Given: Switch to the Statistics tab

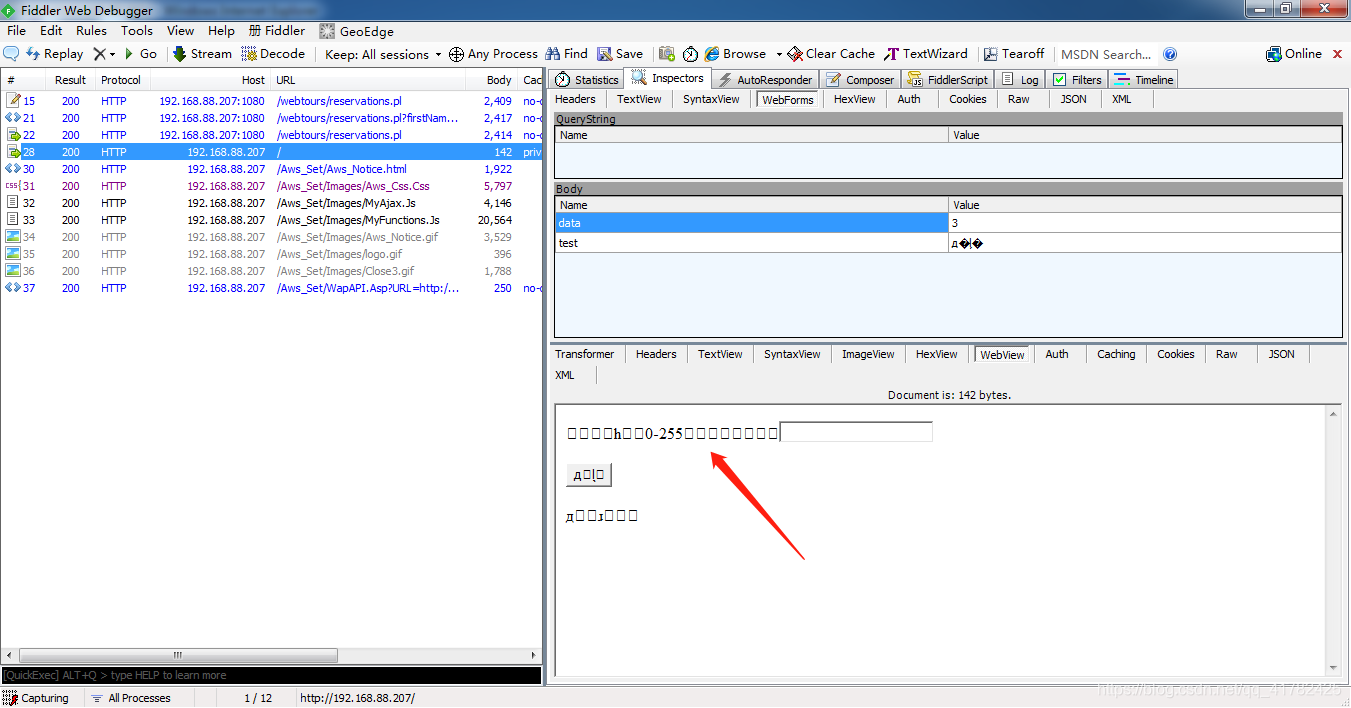Looking at the screenshot, I should click(x=587, y=79).
